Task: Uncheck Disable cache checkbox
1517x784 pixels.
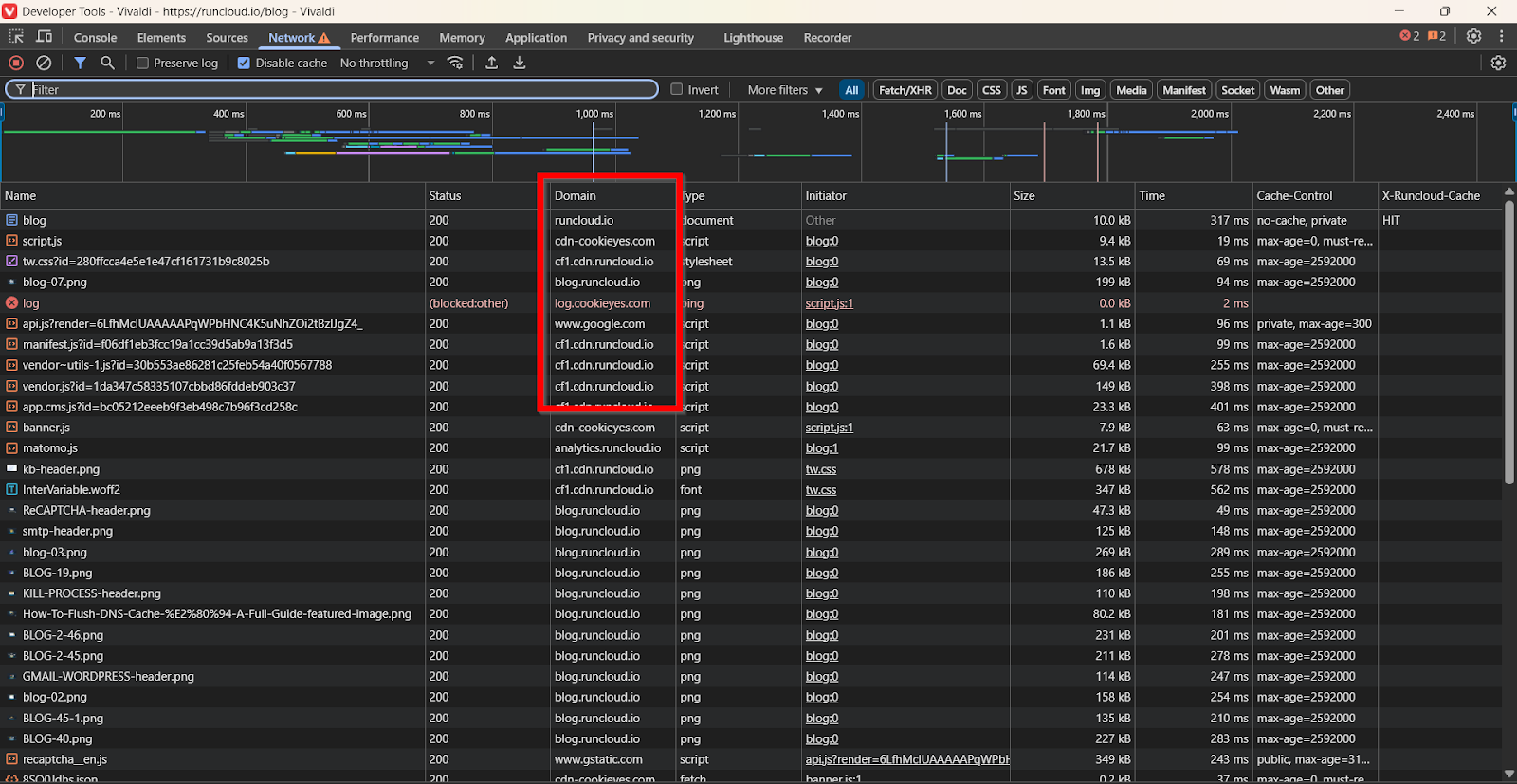Action: pyautogui.click(x=244, y=64)
